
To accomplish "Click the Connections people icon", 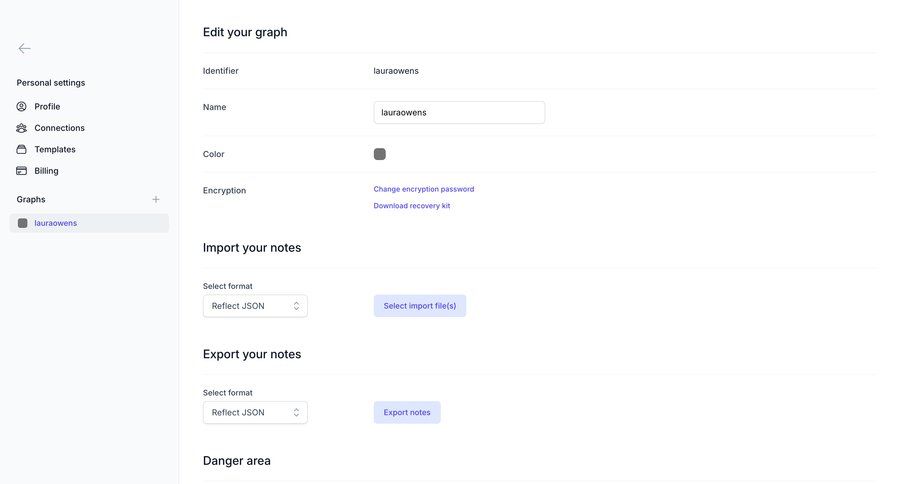I will click(22, 128).
